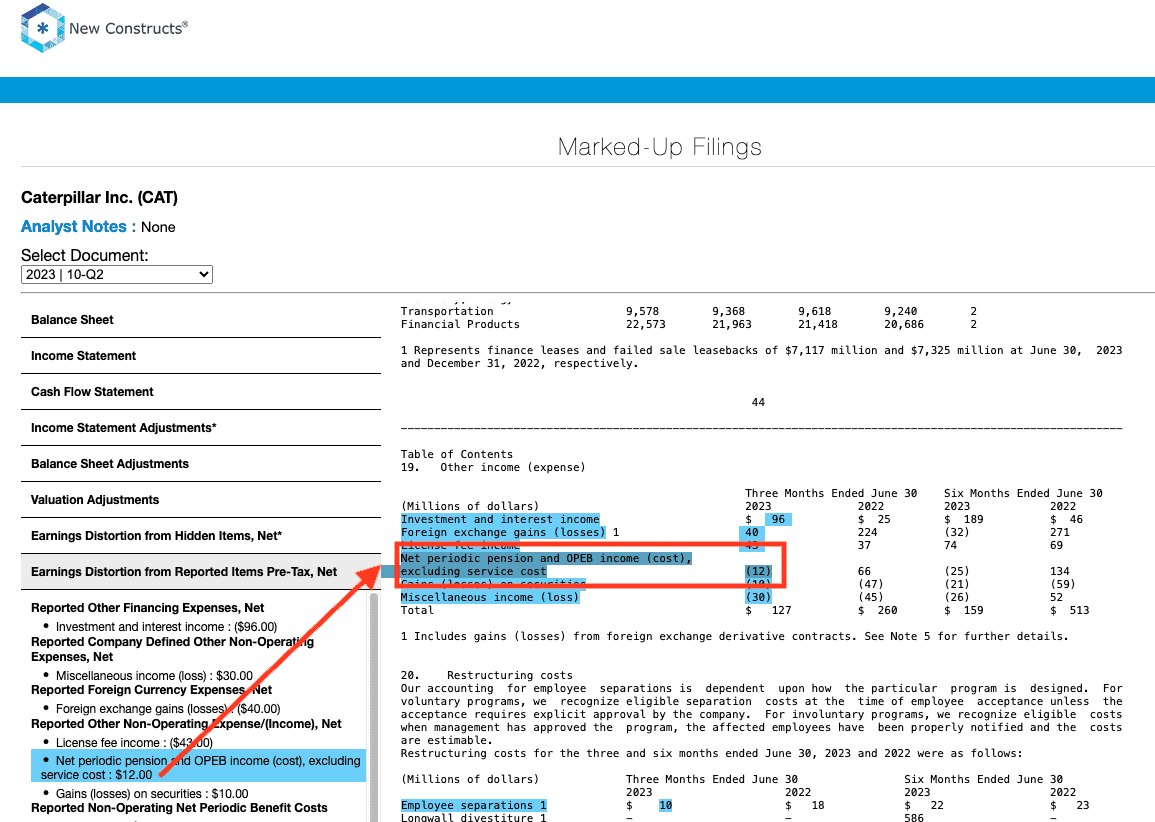
Task: Click the 19. Other income (expense) note heading
Action: tap(493, 468)
